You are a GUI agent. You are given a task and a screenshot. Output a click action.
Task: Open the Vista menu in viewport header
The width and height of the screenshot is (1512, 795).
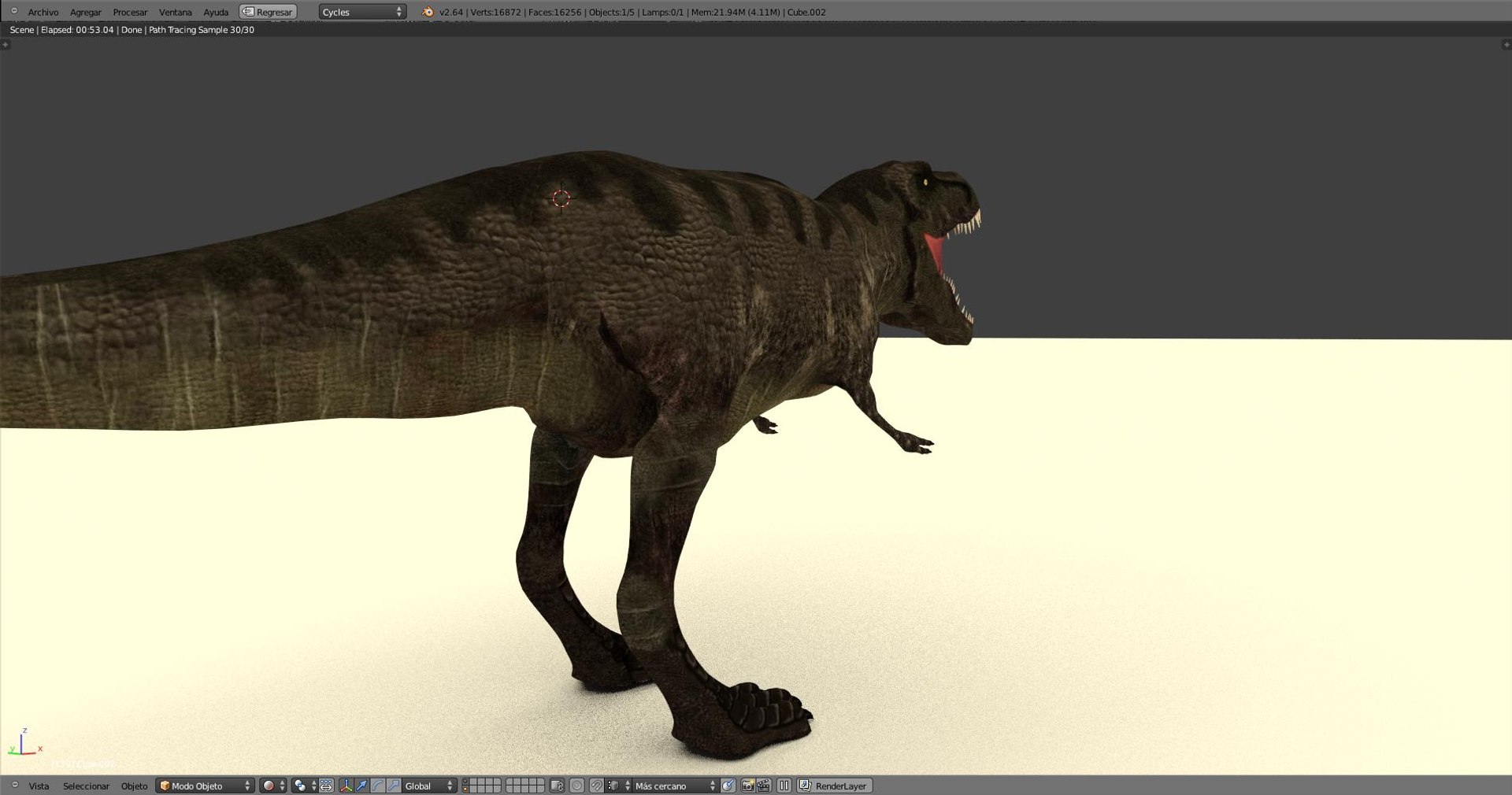pyautogui.click(x=39, y=786)
